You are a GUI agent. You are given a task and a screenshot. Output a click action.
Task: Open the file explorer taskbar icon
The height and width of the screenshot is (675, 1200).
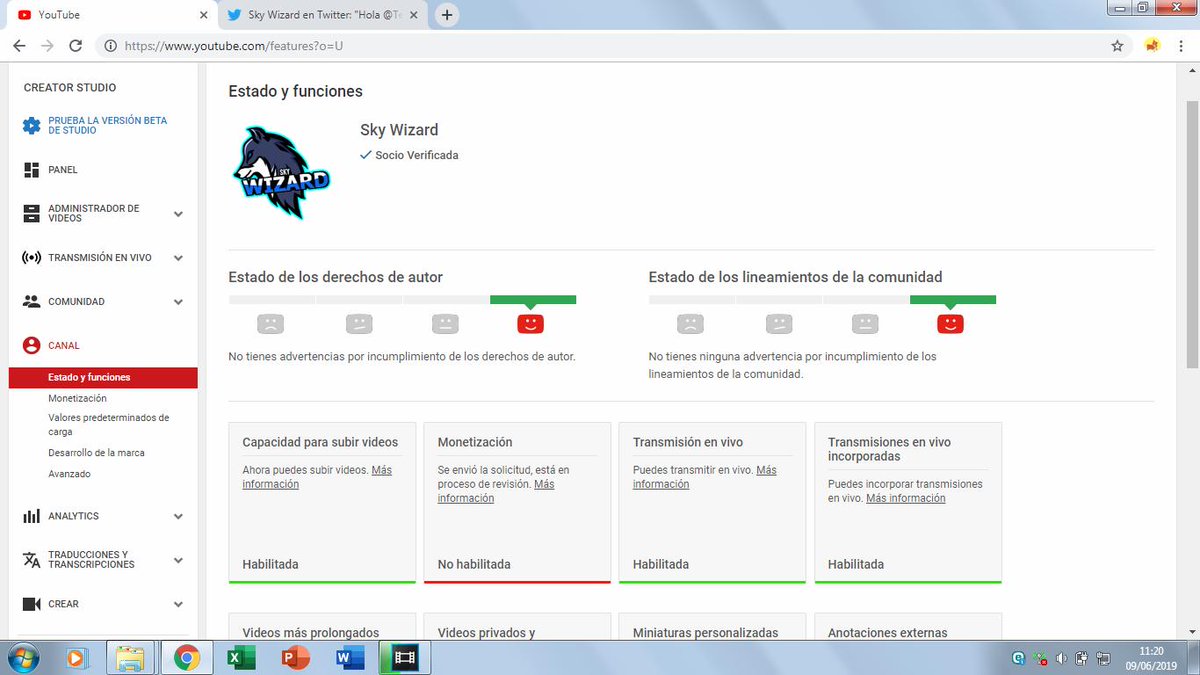click(x=130, y=658)
